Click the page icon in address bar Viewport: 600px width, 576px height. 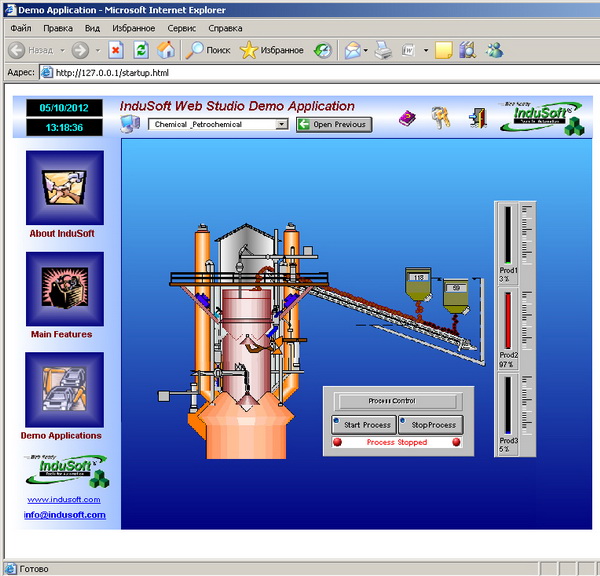click(x=47, y=72)
